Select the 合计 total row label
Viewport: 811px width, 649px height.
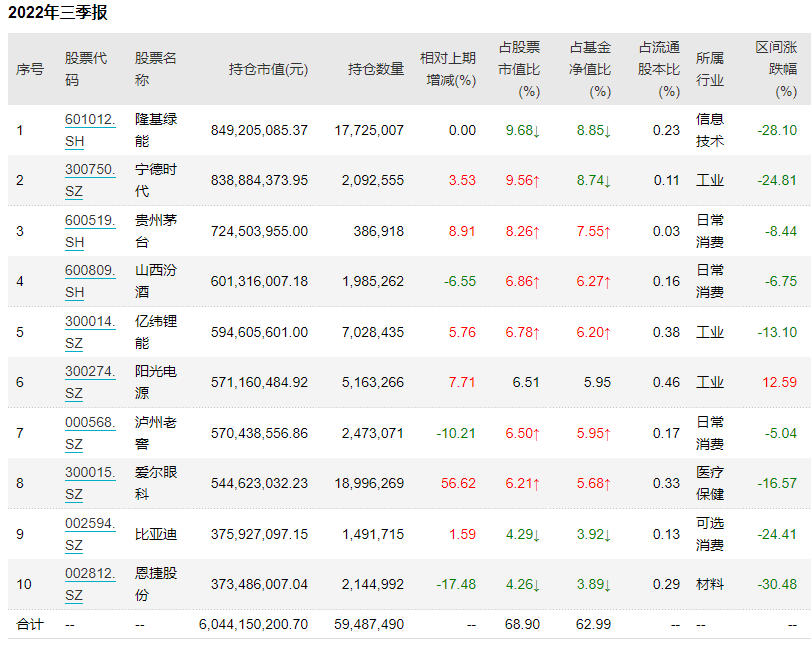click(x=30, y=624)
